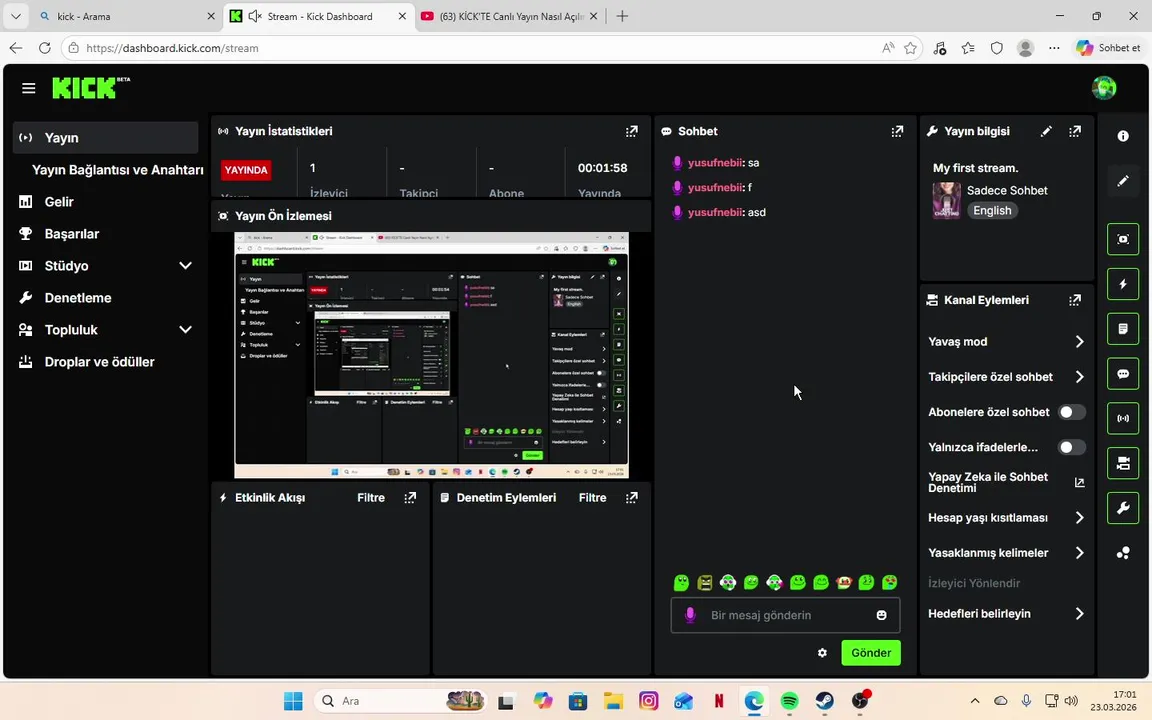Open Yavaş mod options chevron
The height and width of the screenshot is (720, 1152).
[1079, 342]
